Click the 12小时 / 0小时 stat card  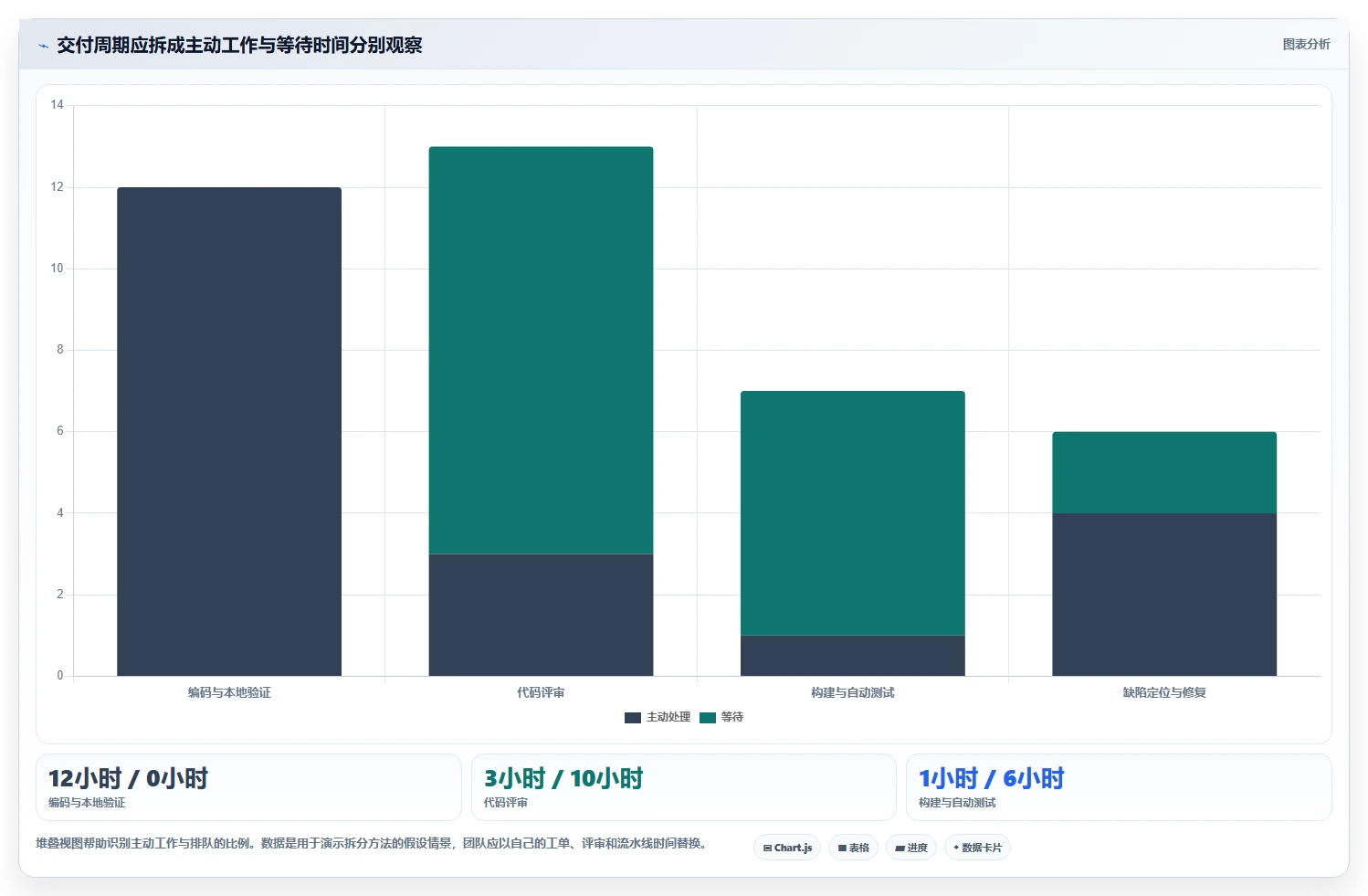[248, 787]
